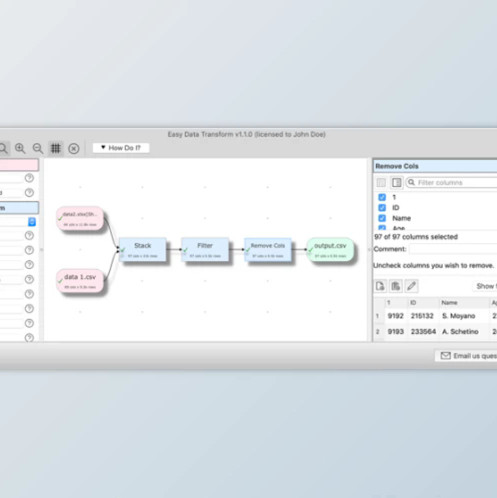Click the zoom in magnifier icon
Viewport: 497px width, 498px height.
click(x=20, y=148)
